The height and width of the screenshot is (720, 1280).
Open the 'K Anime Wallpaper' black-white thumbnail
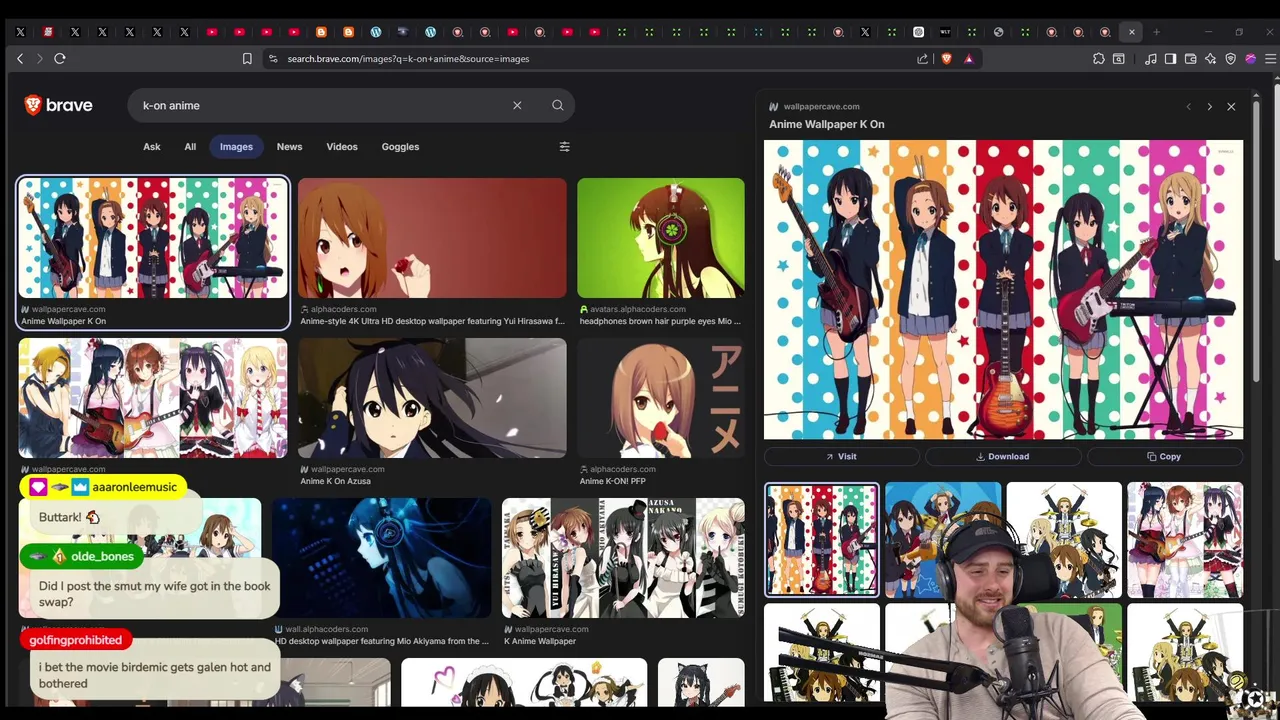[623, 558]
